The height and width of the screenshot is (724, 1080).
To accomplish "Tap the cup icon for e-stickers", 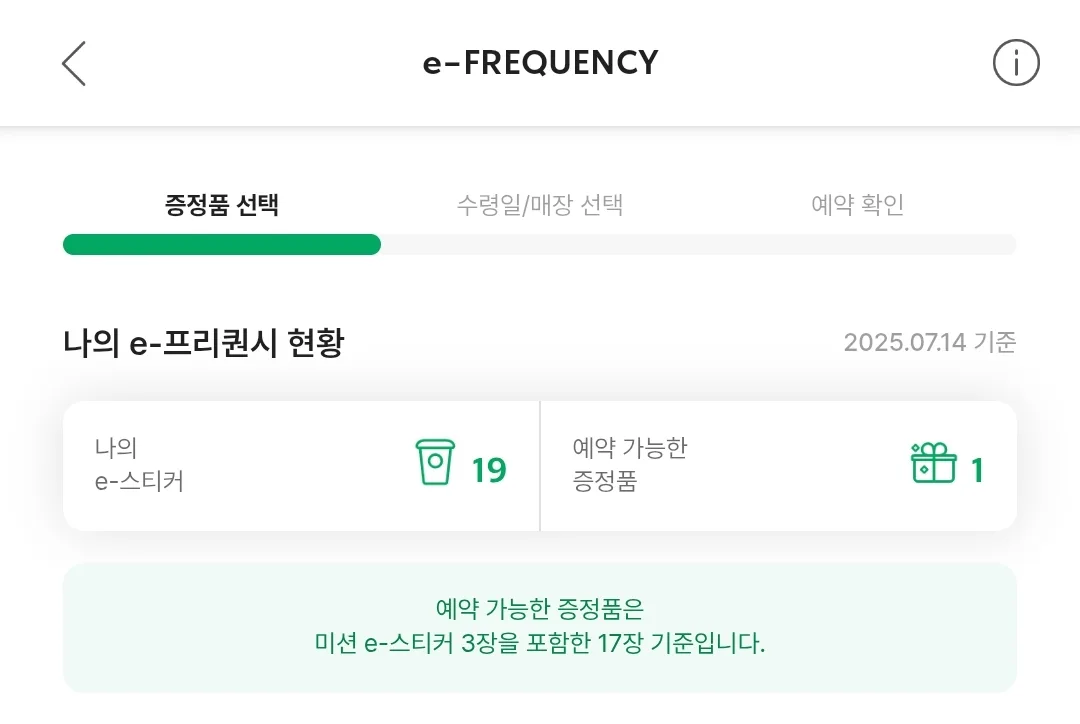I will coord(435,462).
